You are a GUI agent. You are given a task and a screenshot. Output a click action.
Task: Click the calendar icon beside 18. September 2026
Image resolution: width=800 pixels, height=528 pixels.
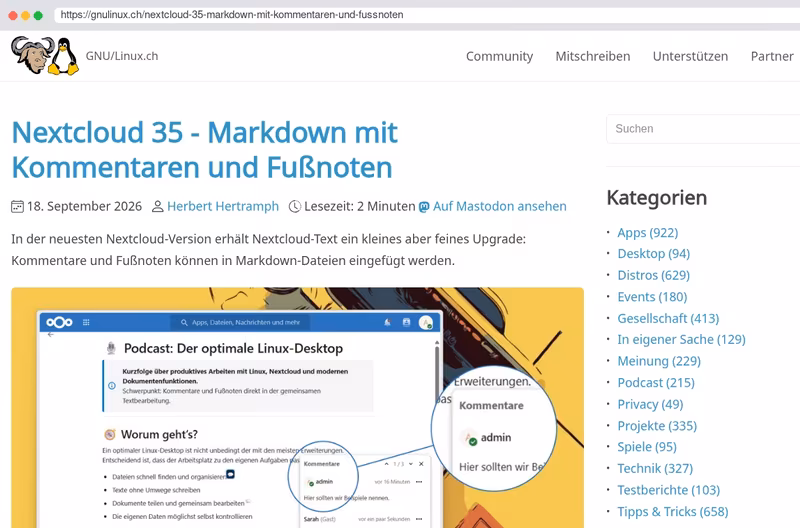click(x=17, y=207)
